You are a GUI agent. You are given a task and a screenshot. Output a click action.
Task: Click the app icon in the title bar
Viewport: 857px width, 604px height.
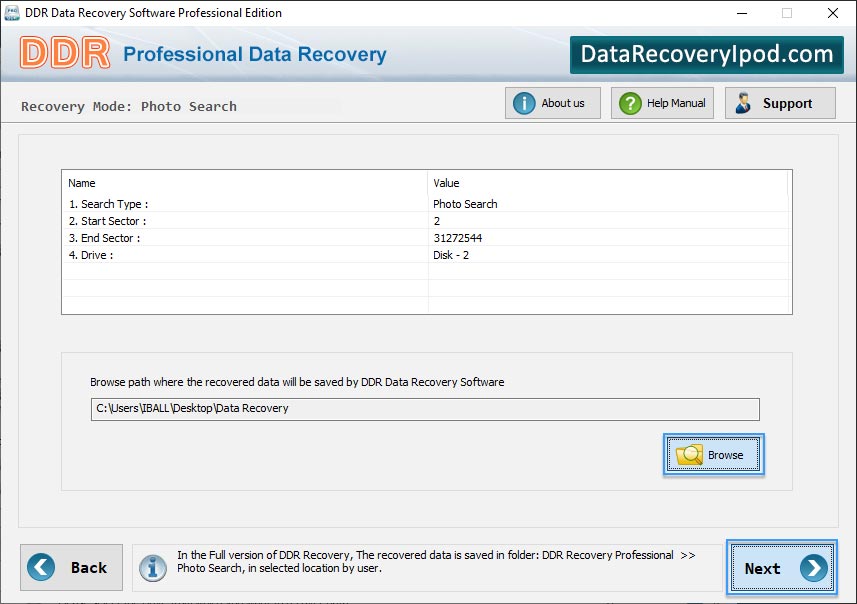pos(11,13)
